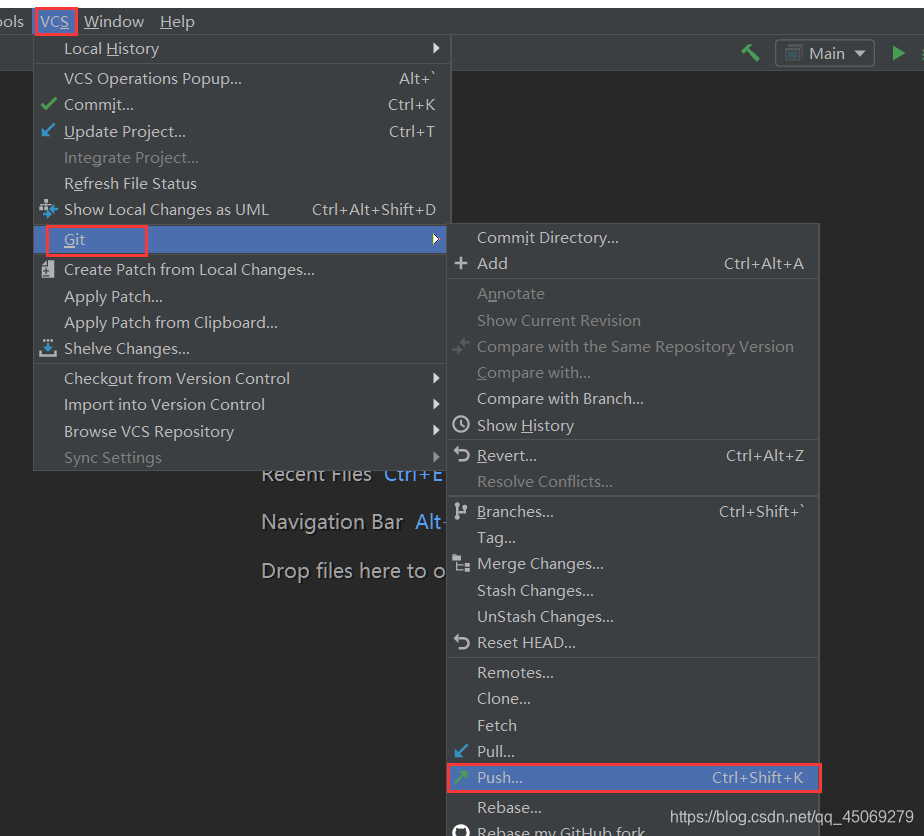Open the Help menu
924x836 pixels.
pos(177,22)
